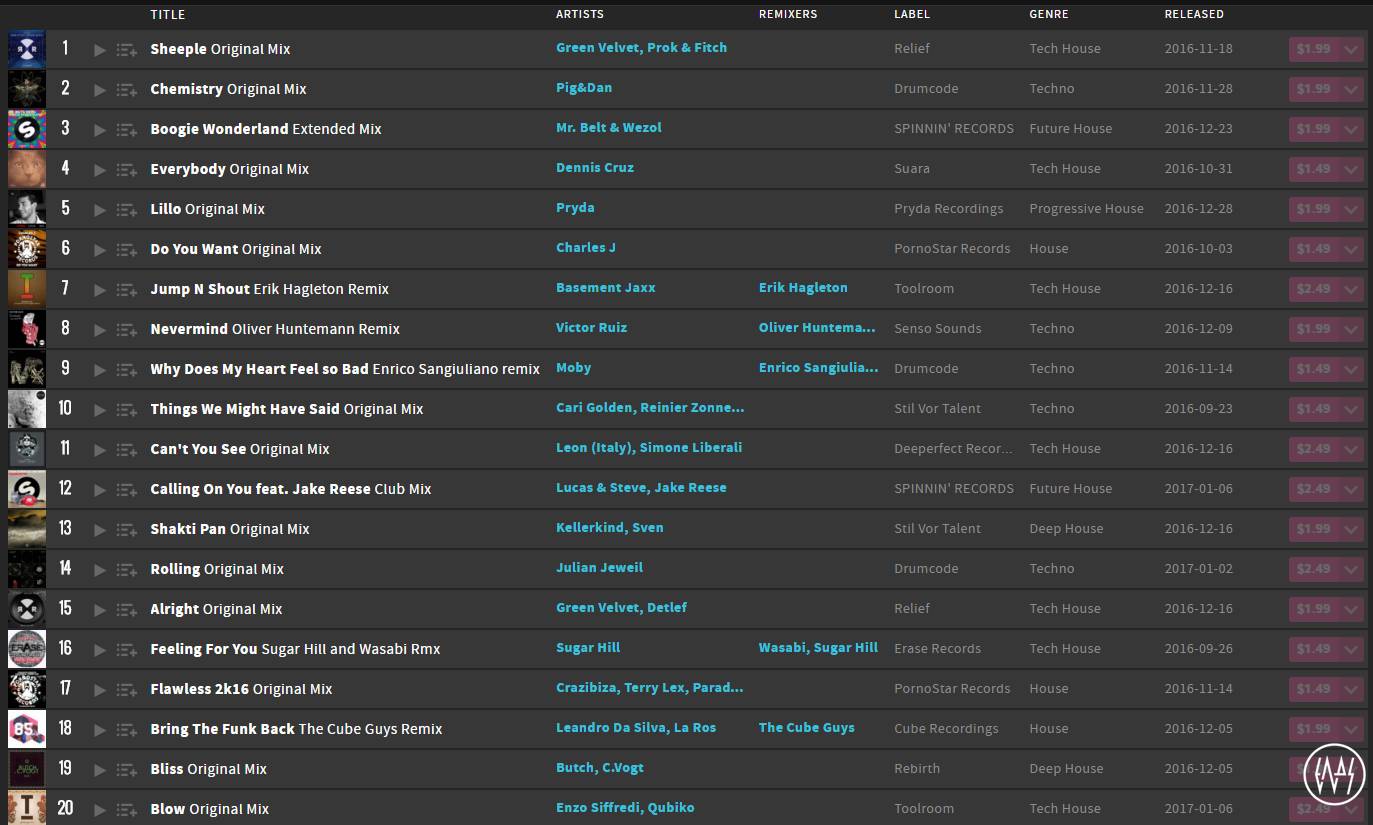Add Chemistry to the play queue
This screenshot has width=1373, height=825.
pyautogui.click(x=127, y=89)
